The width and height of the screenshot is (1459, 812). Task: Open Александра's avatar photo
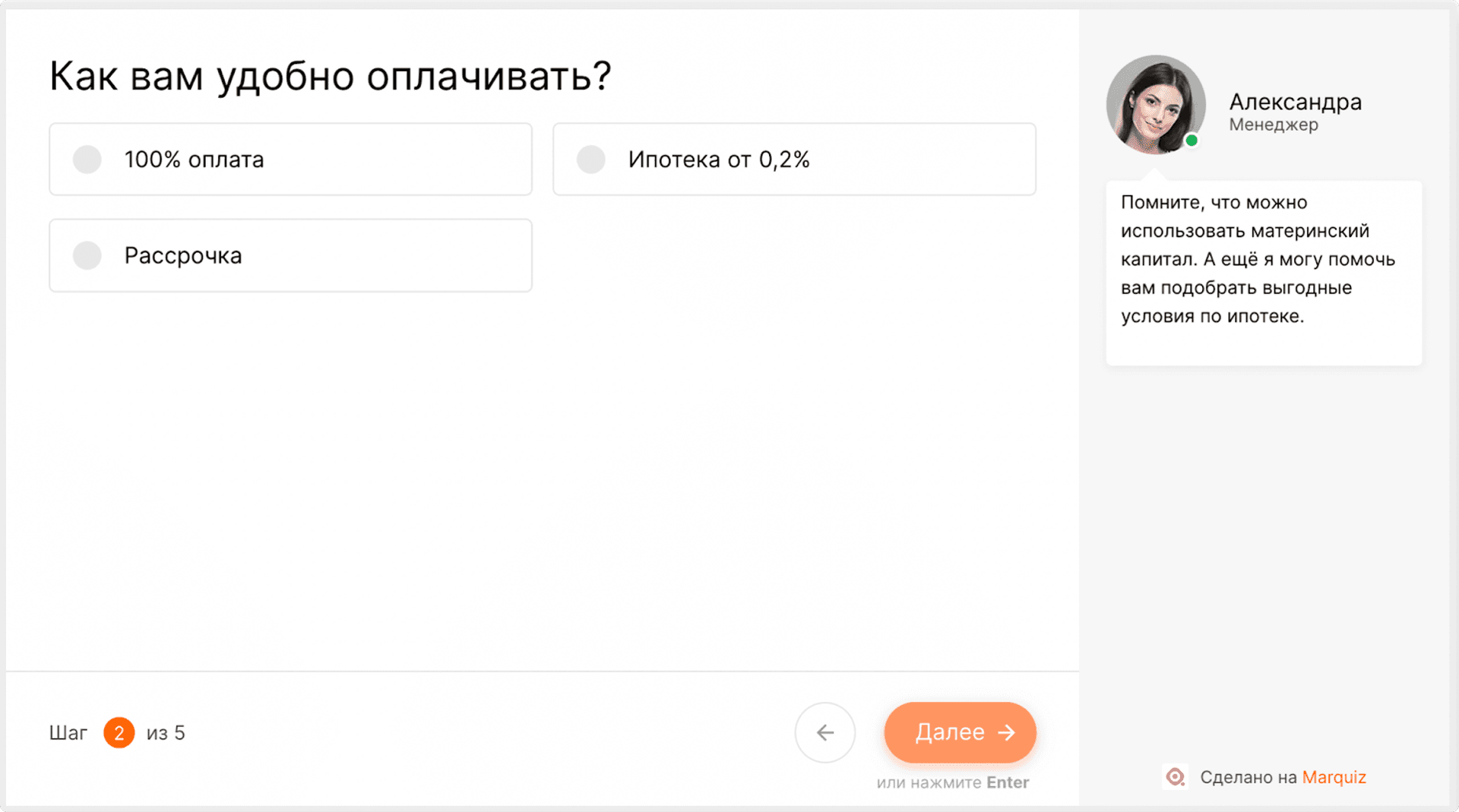(1155, 104)
